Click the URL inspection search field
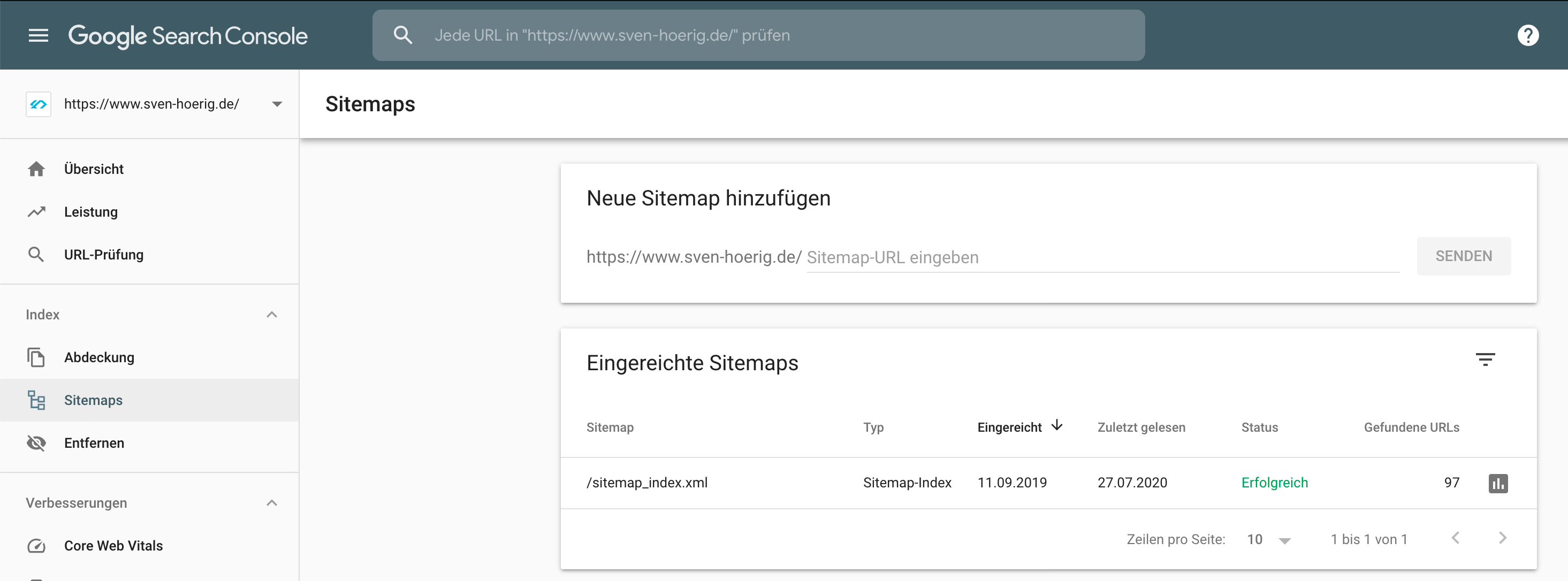1568x581 pixels. (758, 35)
